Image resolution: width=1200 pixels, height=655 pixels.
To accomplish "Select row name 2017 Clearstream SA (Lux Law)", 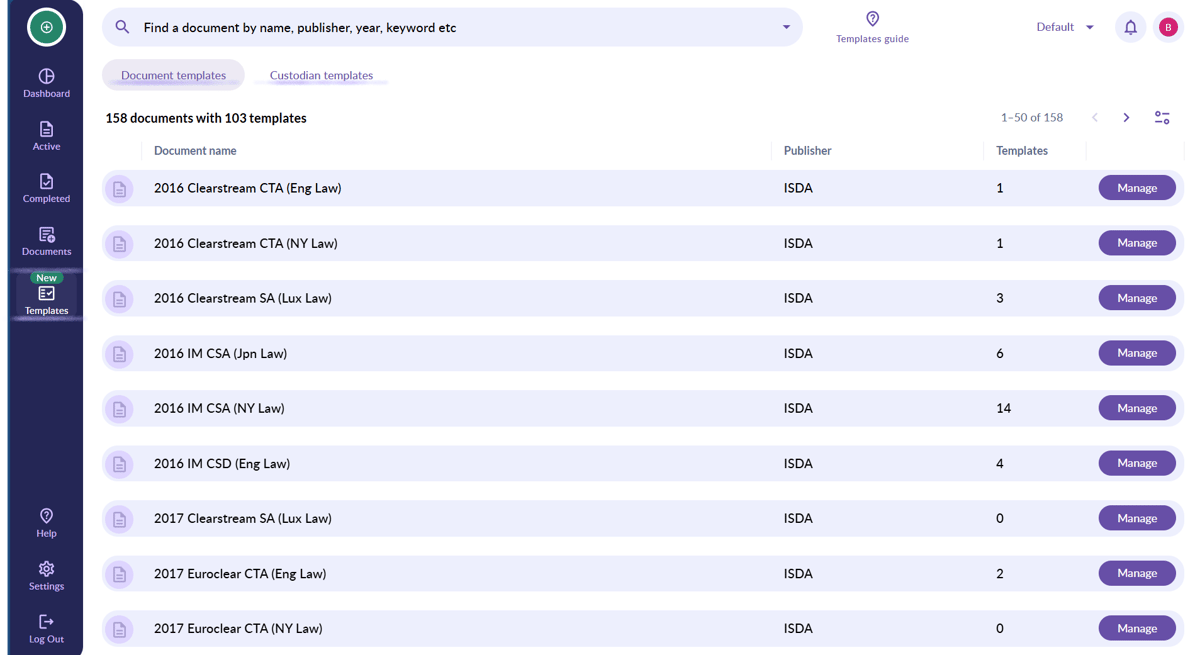I will point(242,518).
